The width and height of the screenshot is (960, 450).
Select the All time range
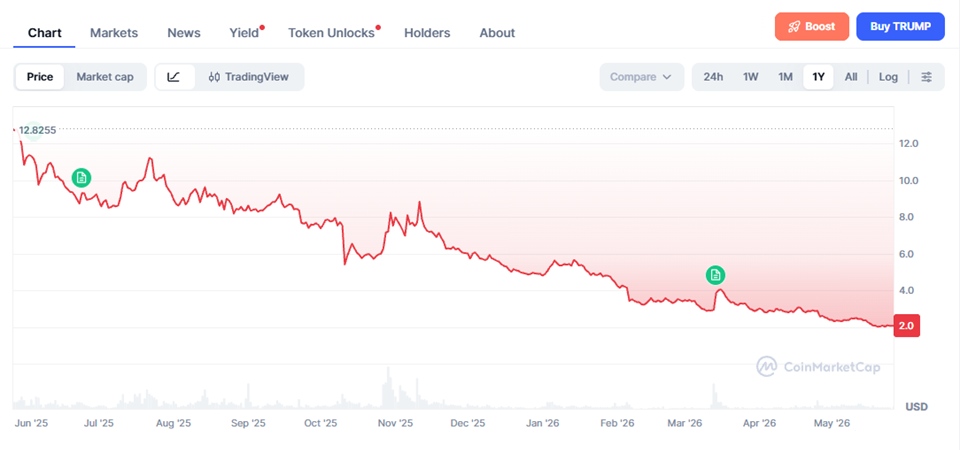851,77
